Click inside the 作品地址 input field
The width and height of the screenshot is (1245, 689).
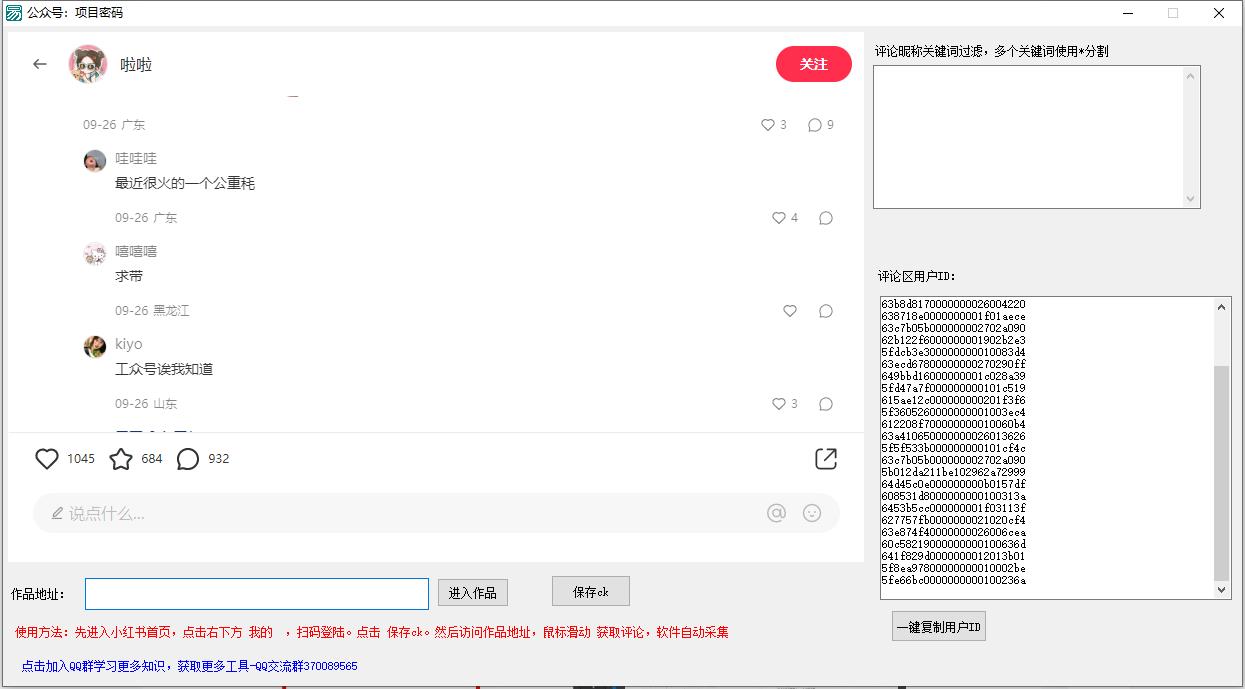point(256,593)
